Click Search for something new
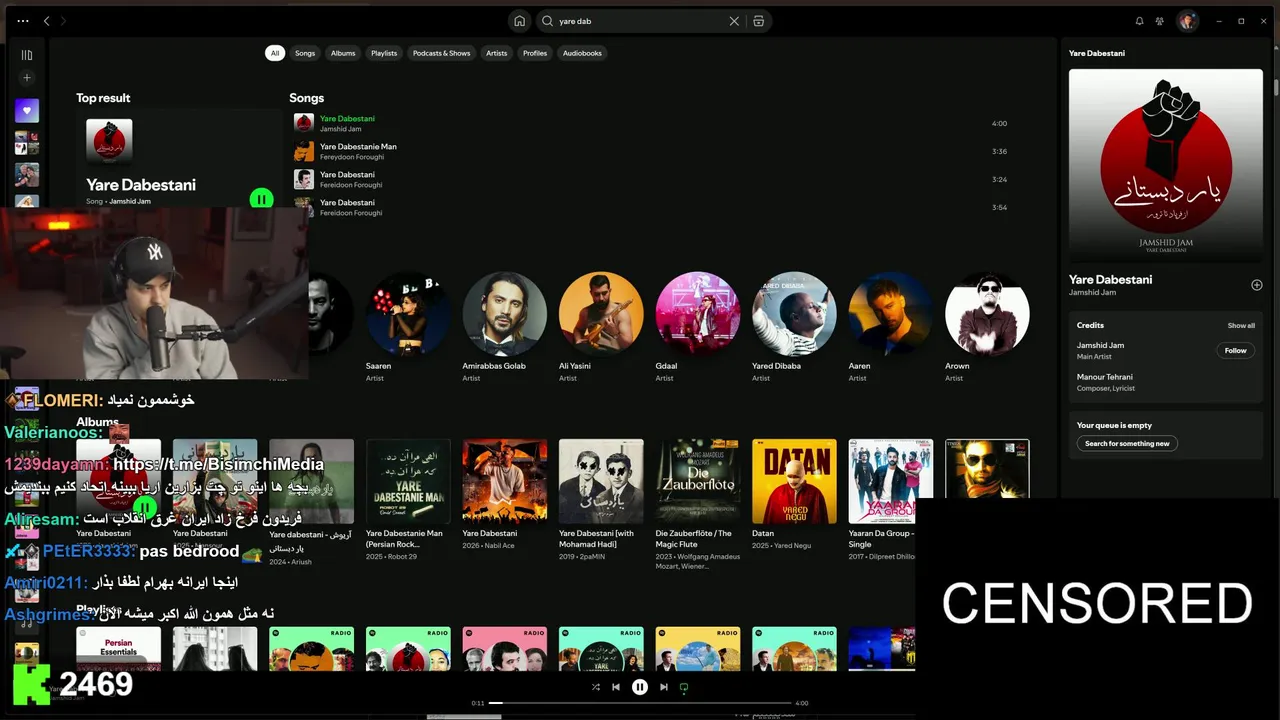Viewport: 1280px width, 720px height. (1127, 443)
